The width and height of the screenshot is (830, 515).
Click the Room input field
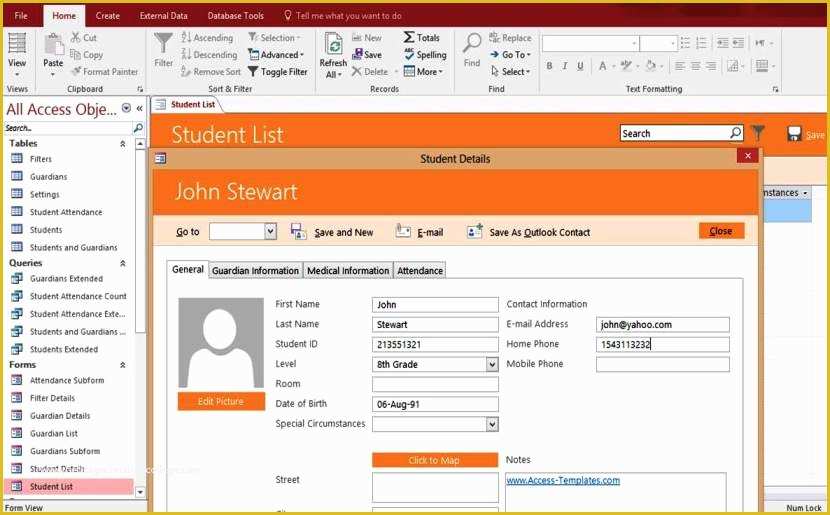point(435,384)
